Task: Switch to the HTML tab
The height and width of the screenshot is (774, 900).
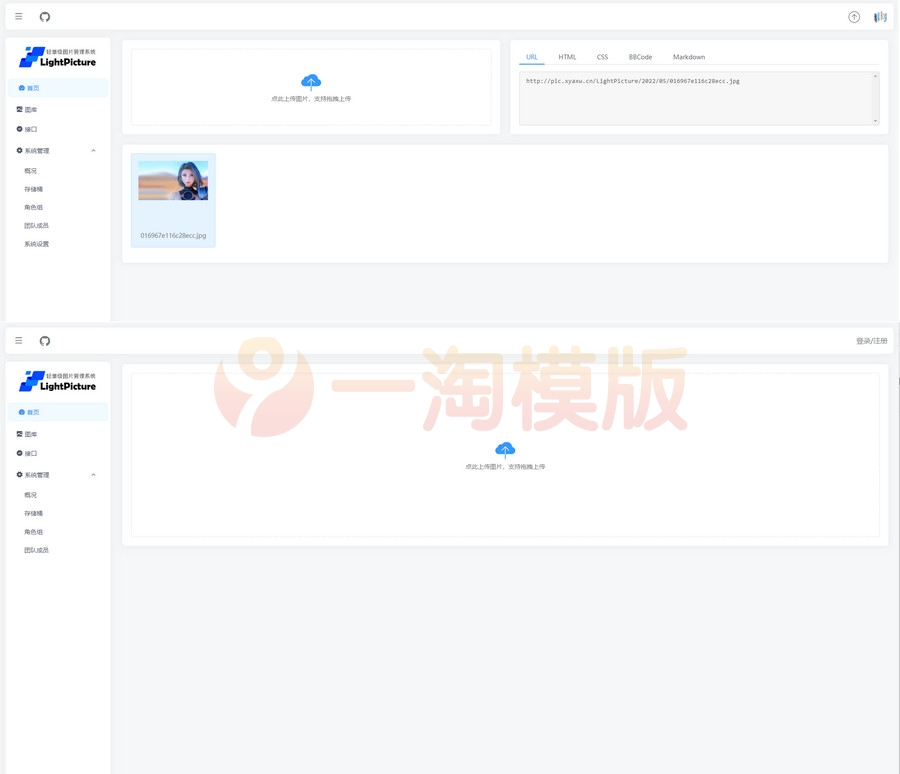Action: 567,57
